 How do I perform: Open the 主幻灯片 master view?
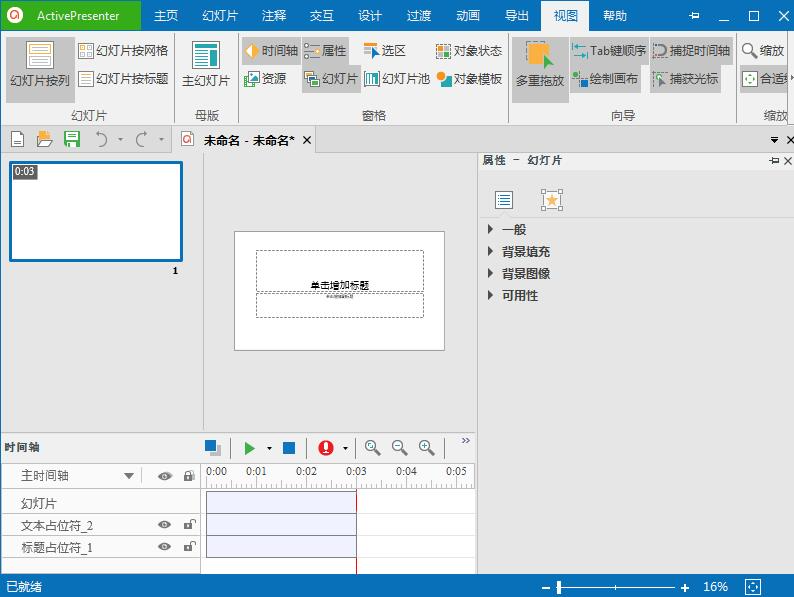[x=206, y=65]
